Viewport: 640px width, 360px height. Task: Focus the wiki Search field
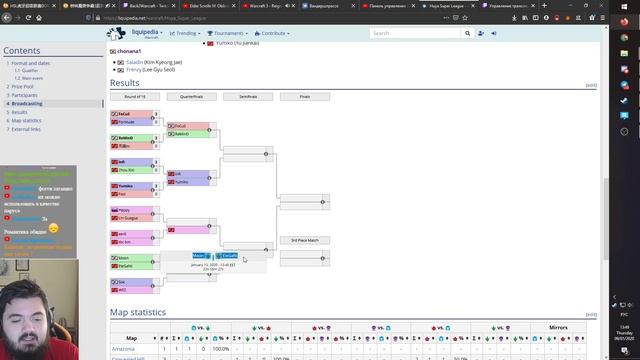click(x=415, y=33)
